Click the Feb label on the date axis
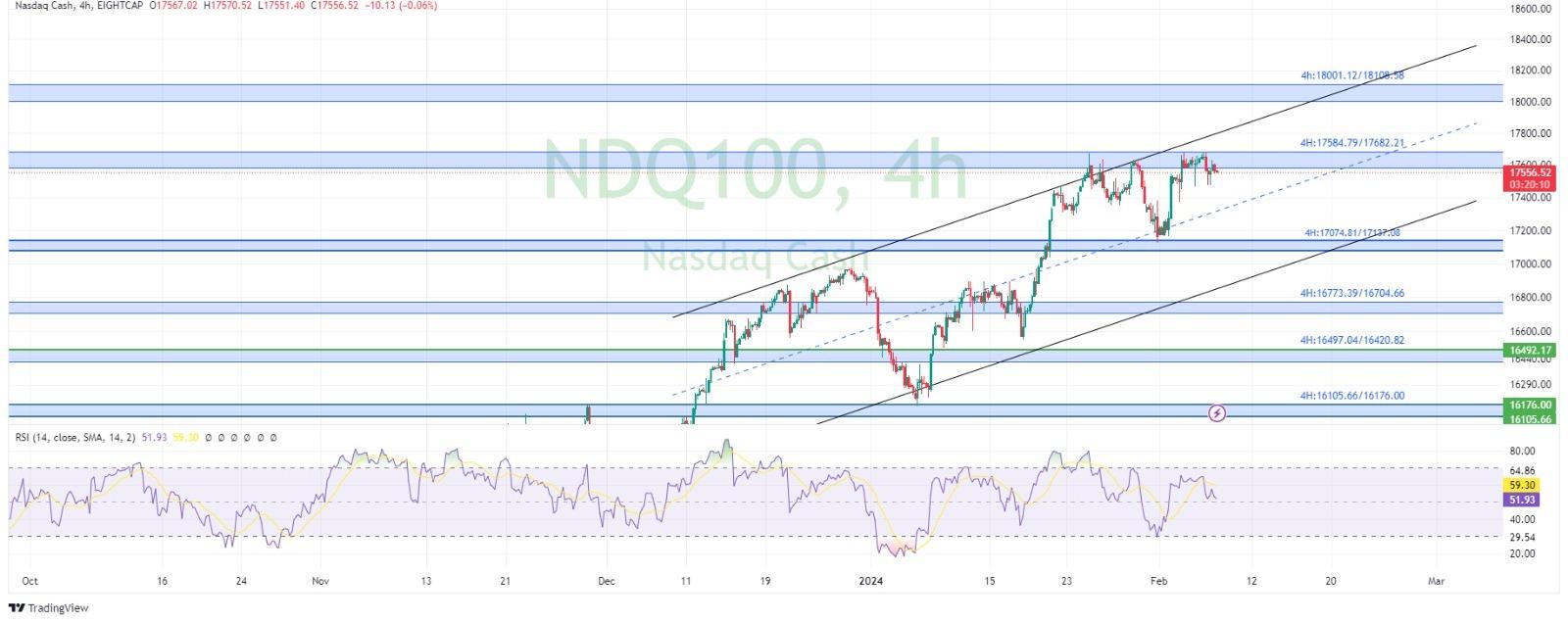Image resolution: width=1568 pixels, height=623 pixels. point(1159,581)
